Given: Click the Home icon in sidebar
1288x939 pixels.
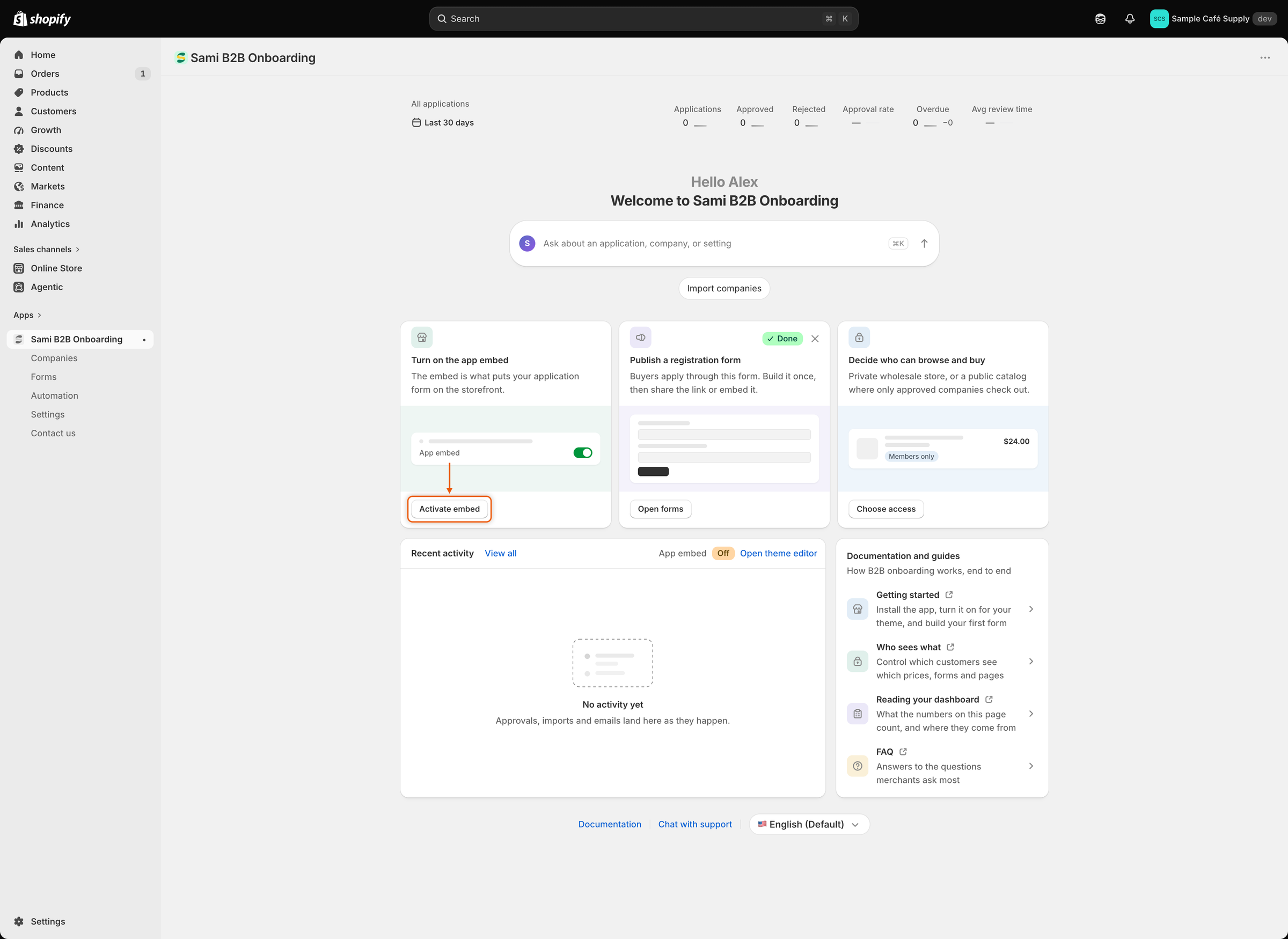Looking at the screenshot, I should [x=19, y=55].
